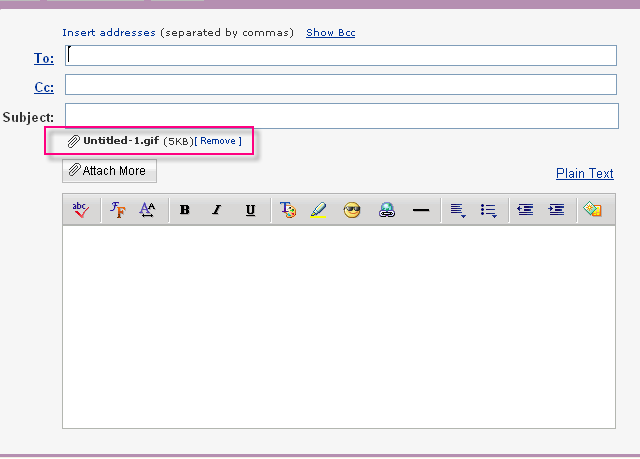640x459 pixels.
Task: Decrease the paragraph indent
Action: [x=525, y=210]
